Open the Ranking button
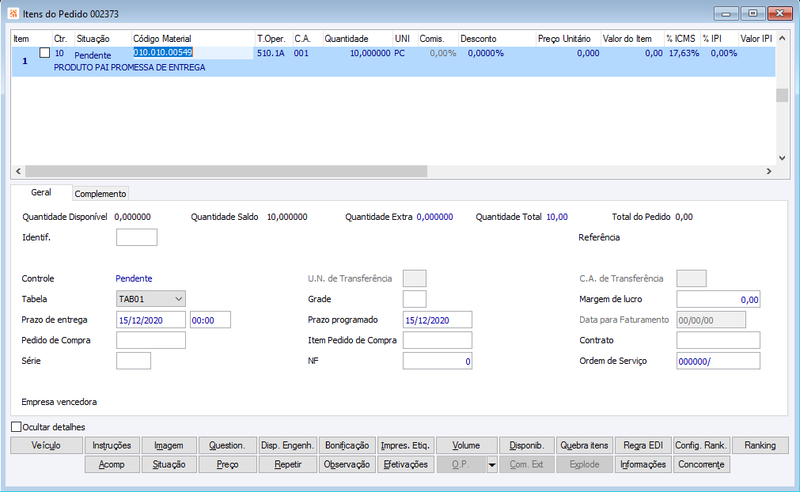 coord(760,446)
